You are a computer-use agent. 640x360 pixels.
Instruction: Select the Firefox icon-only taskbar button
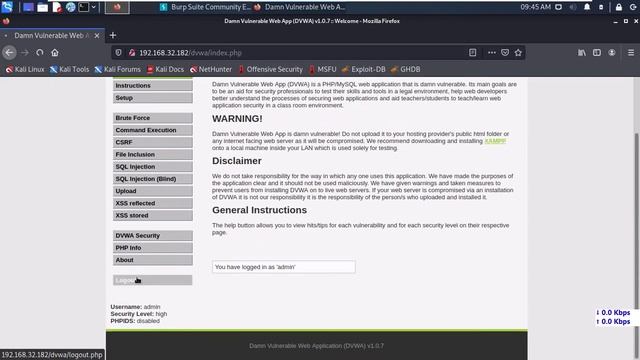pyautogui.click(x=117, y=7)
